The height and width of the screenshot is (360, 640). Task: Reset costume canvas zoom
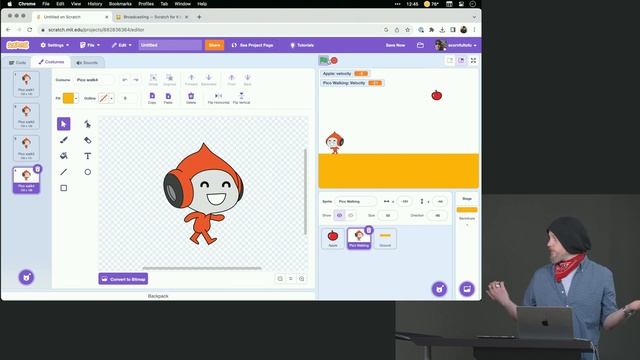[x=291, y=279]
